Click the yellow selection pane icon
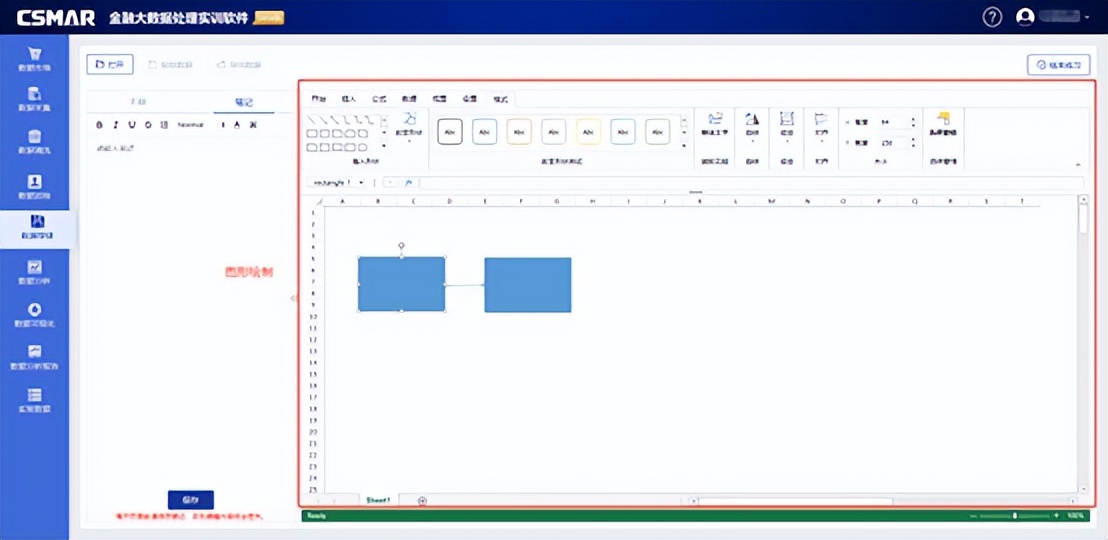This screenshot has width=1108, height=540. (x=943, y=118)
